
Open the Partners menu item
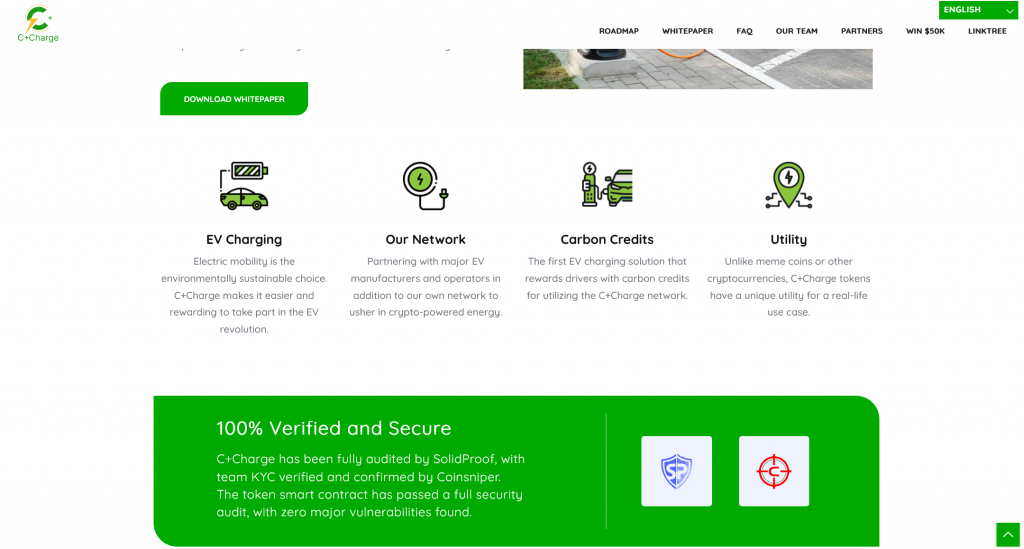(861, 31)
